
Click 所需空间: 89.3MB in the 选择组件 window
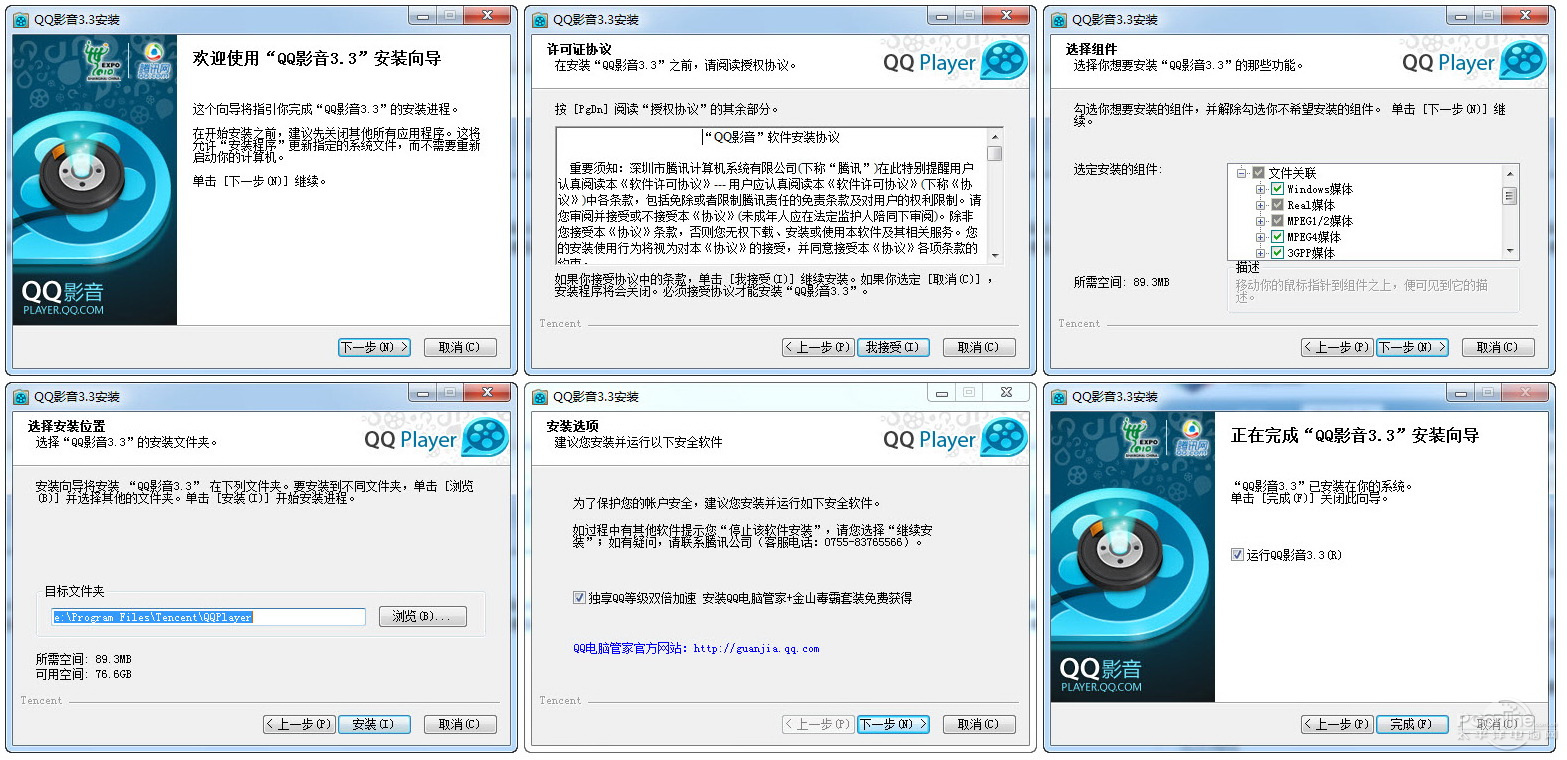1121,283
